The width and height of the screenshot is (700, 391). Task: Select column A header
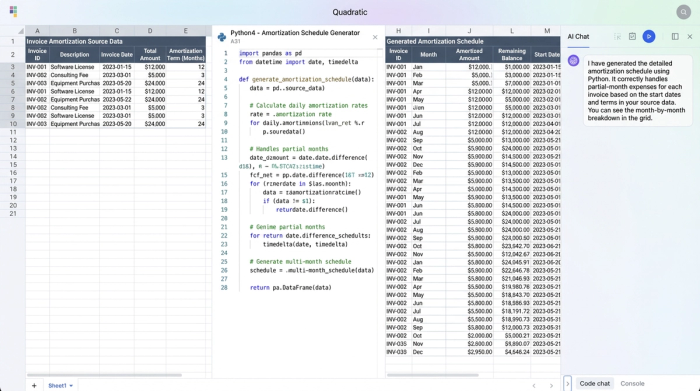pos(37,31)
